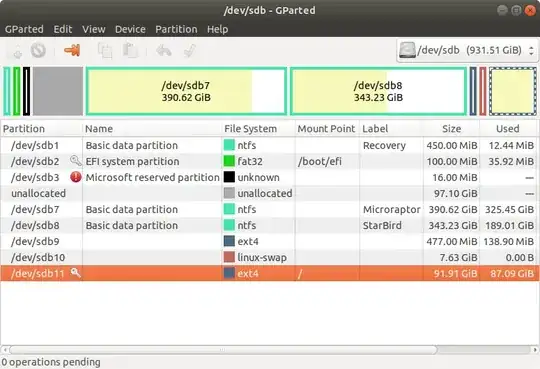Click the scrollbar right arrow
Viewport: 540px width, 369px height.
pyautogui.click(x=535, y=350)
